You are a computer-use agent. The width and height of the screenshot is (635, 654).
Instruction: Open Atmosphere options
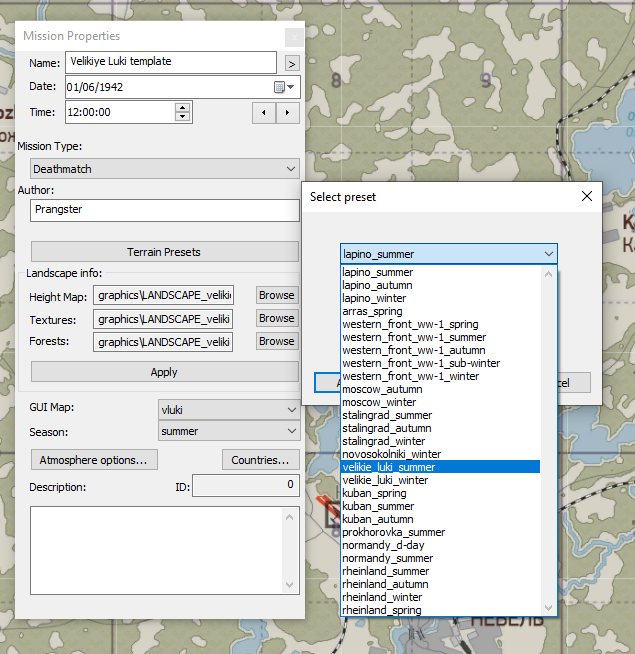tap(93, 460)
